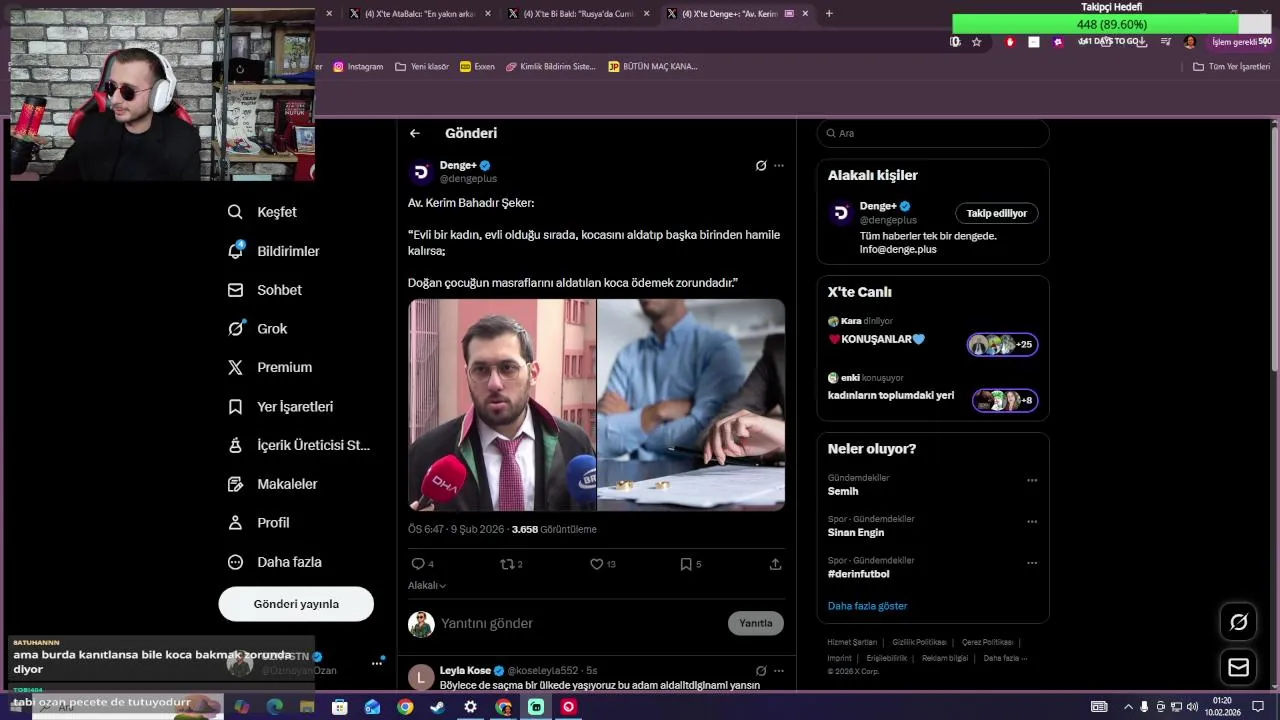Image resolution: width=1280 pixels, height=720 pixels.
Task: Open the Instagram bookmark
Action: coord(358,67)
